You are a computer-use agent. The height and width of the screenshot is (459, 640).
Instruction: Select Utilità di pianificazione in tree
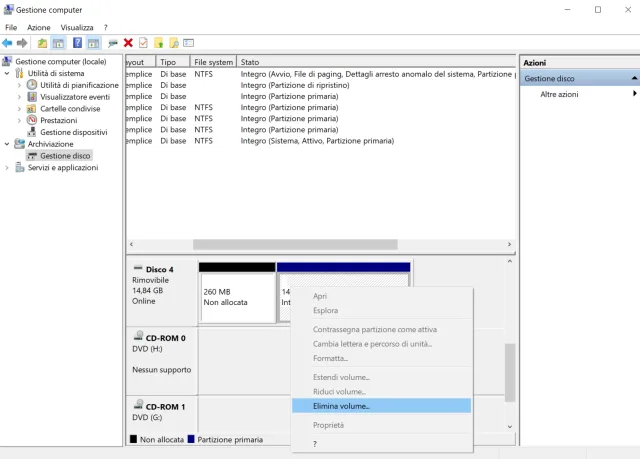(79, 85)
